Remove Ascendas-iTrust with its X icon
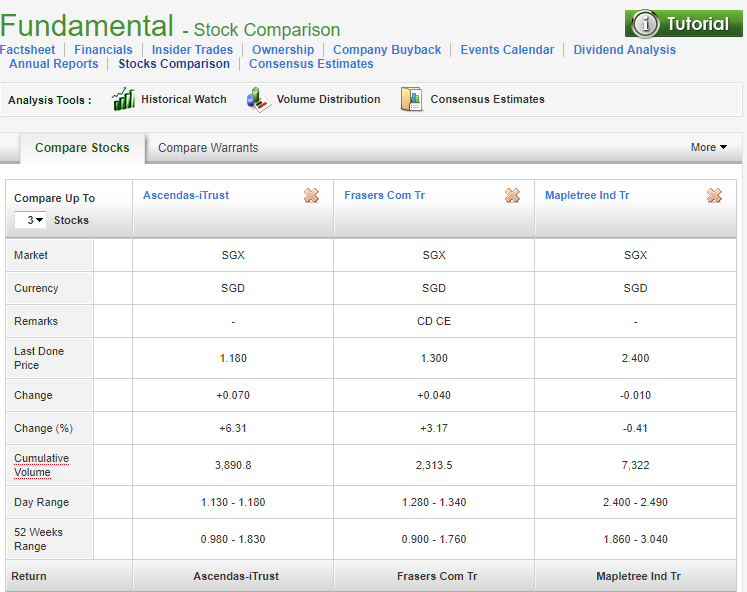This screenshot has height=592, width=747. 312,195
